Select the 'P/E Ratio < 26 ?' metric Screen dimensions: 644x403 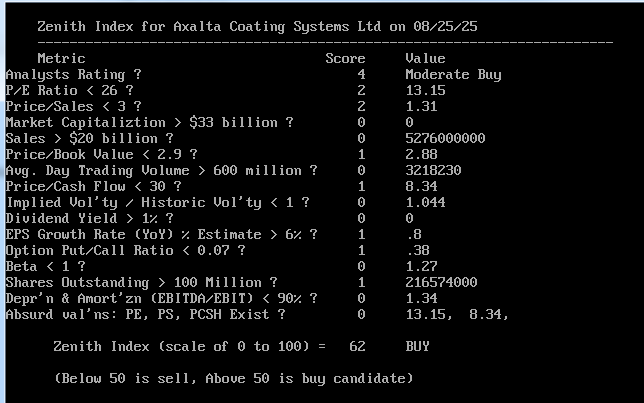pyautogui.click(x=69, y=90)
